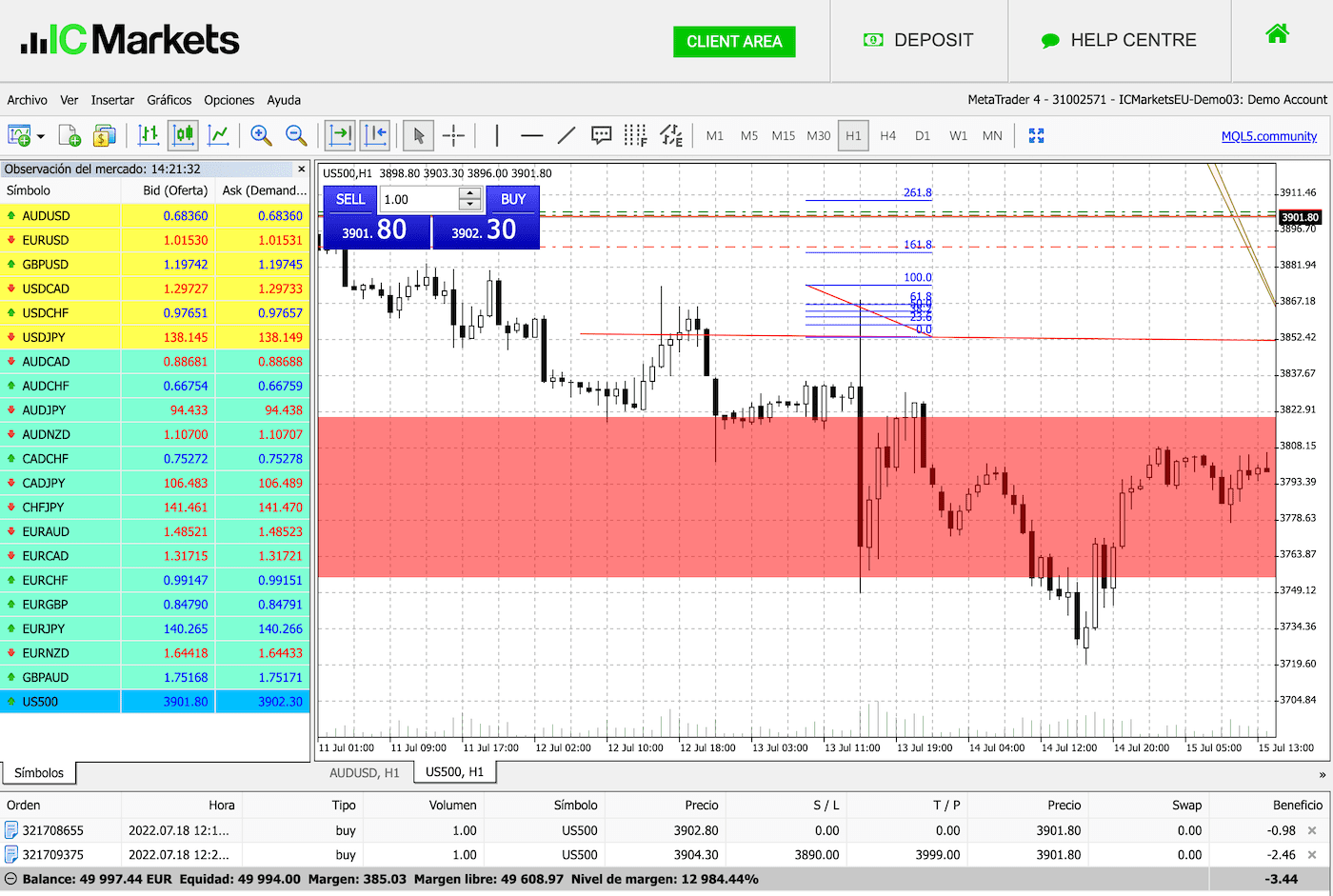Close the market watch panel
1333x896 pixels.
point(302,169)
